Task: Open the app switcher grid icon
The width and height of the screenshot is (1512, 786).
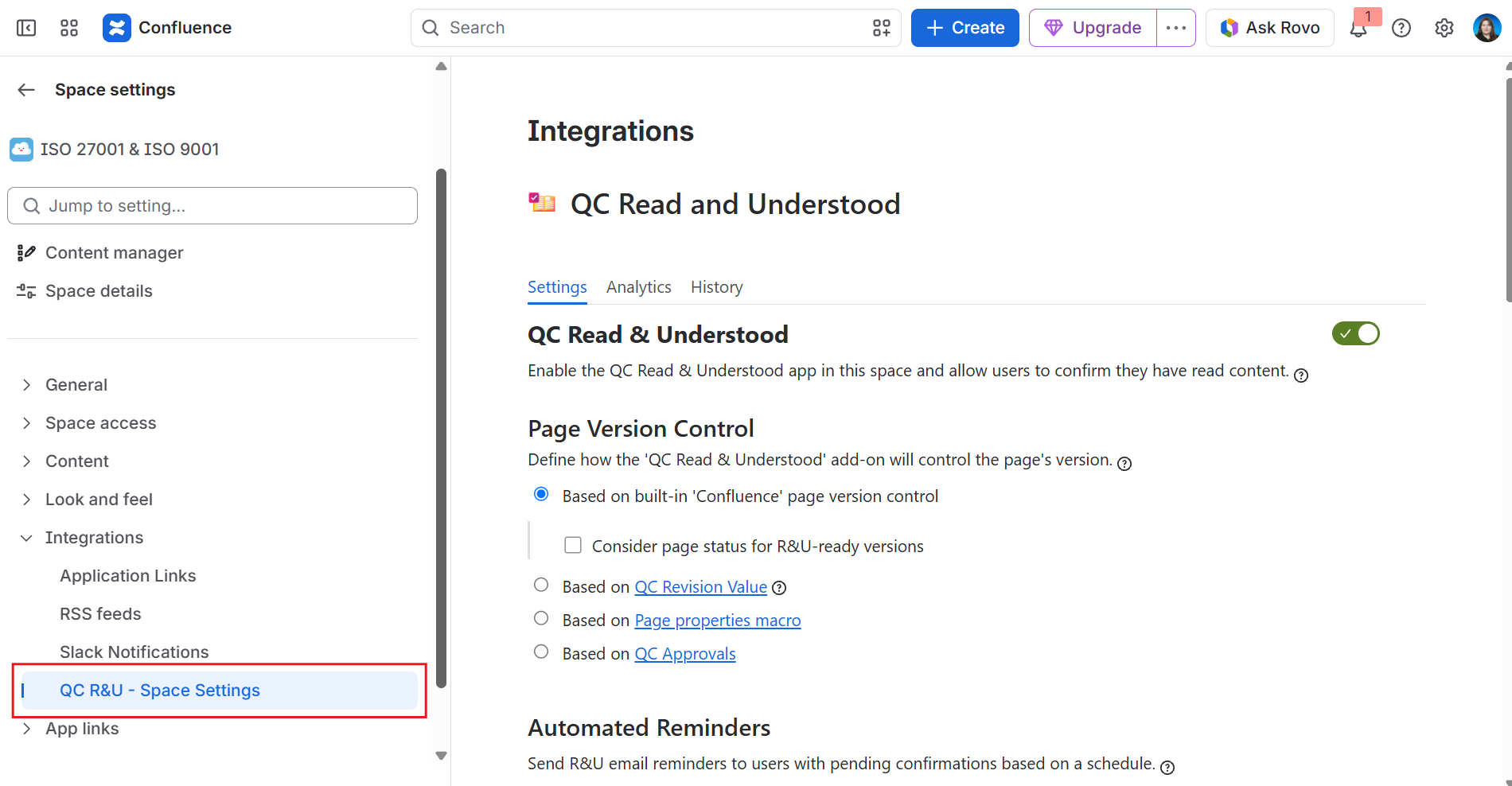Action: [x=69, y=28]
